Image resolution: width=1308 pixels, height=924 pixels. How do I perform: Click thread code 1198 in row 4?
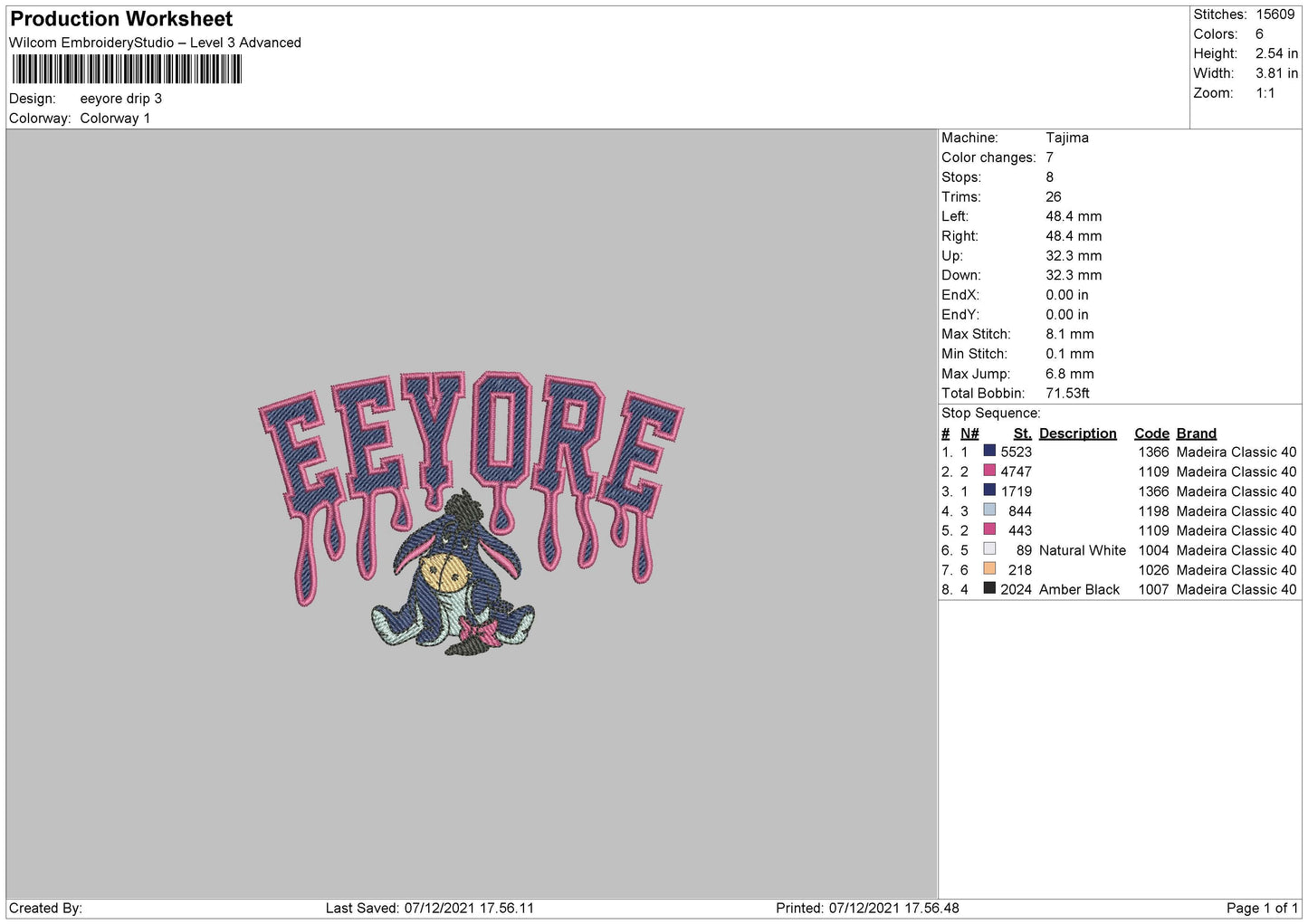pos(1154,511)
